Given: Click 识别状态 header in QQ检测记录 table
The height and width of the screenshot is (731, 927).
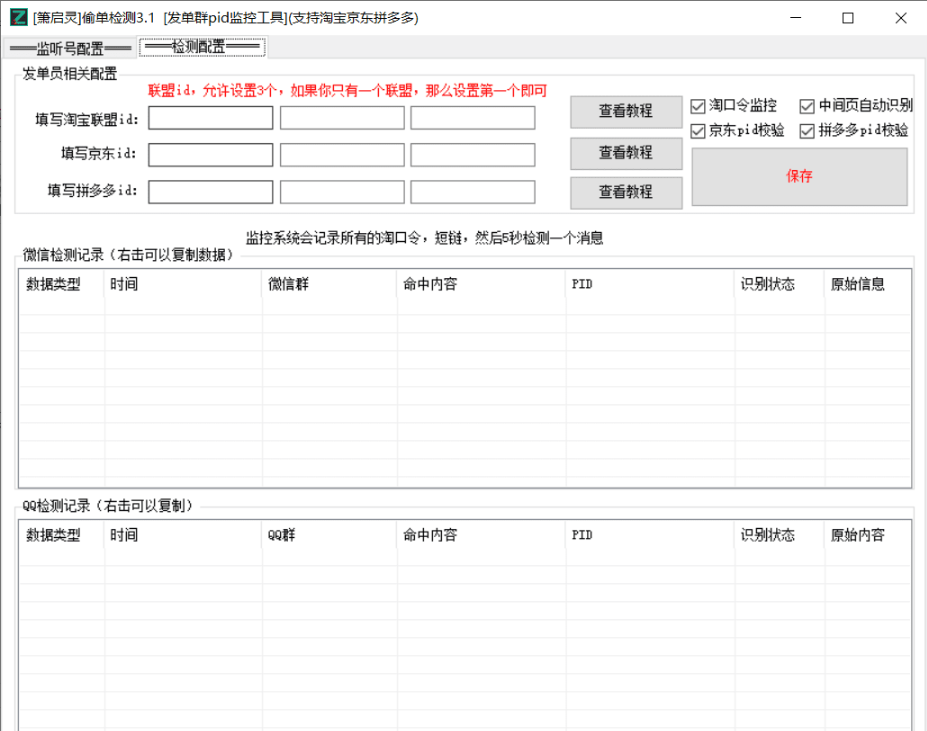Looking at the screenshot, I should [779, 535].
